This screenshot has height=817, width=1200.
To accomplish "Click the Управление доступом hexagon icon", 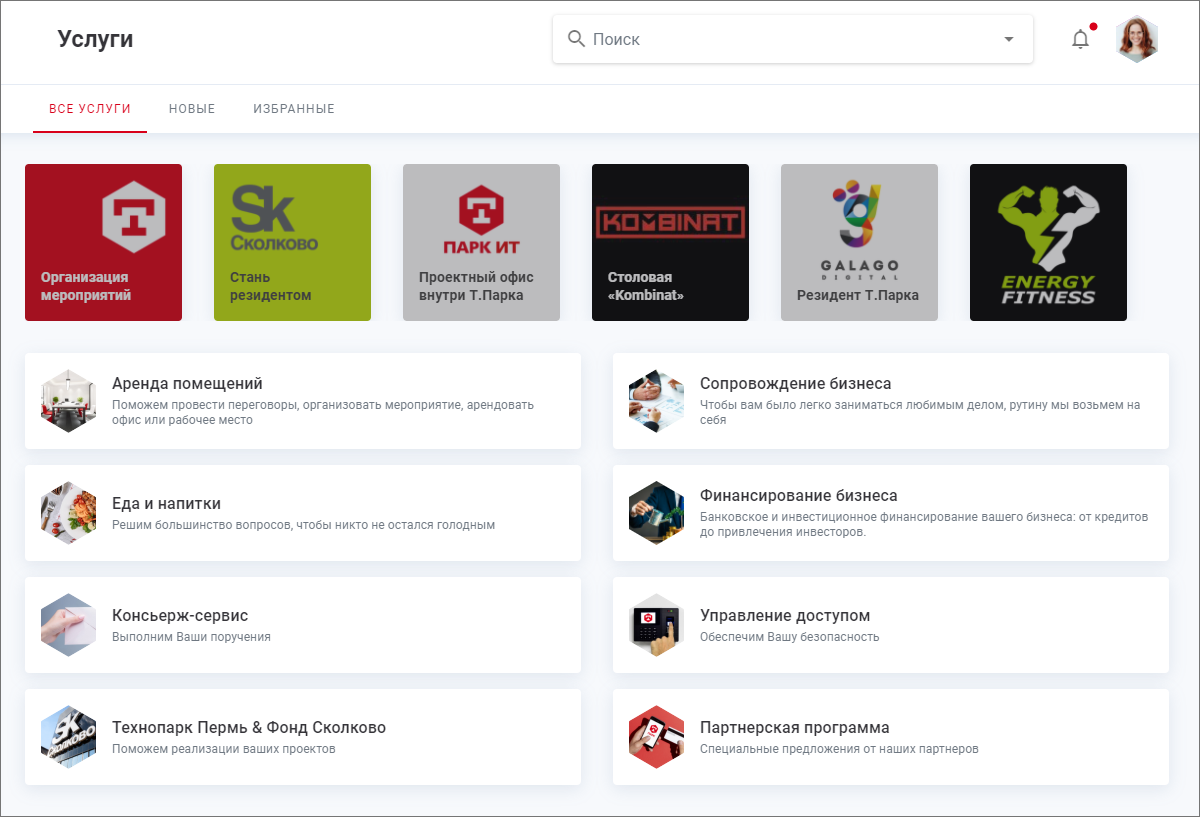I will coord(657,625).
